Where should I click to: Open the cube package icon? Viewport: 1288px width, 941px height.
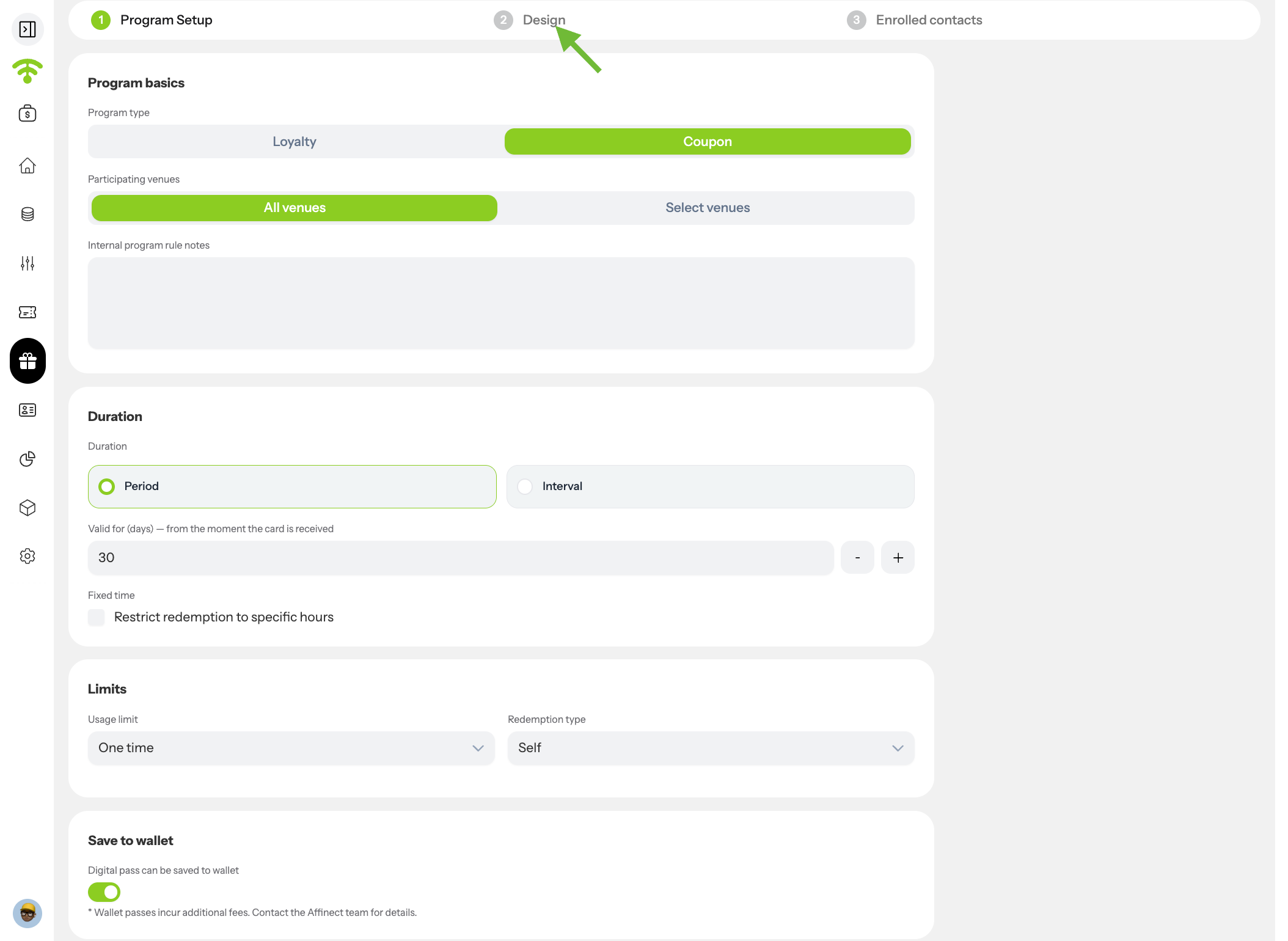pyautogui.click(x=27, y=508)
